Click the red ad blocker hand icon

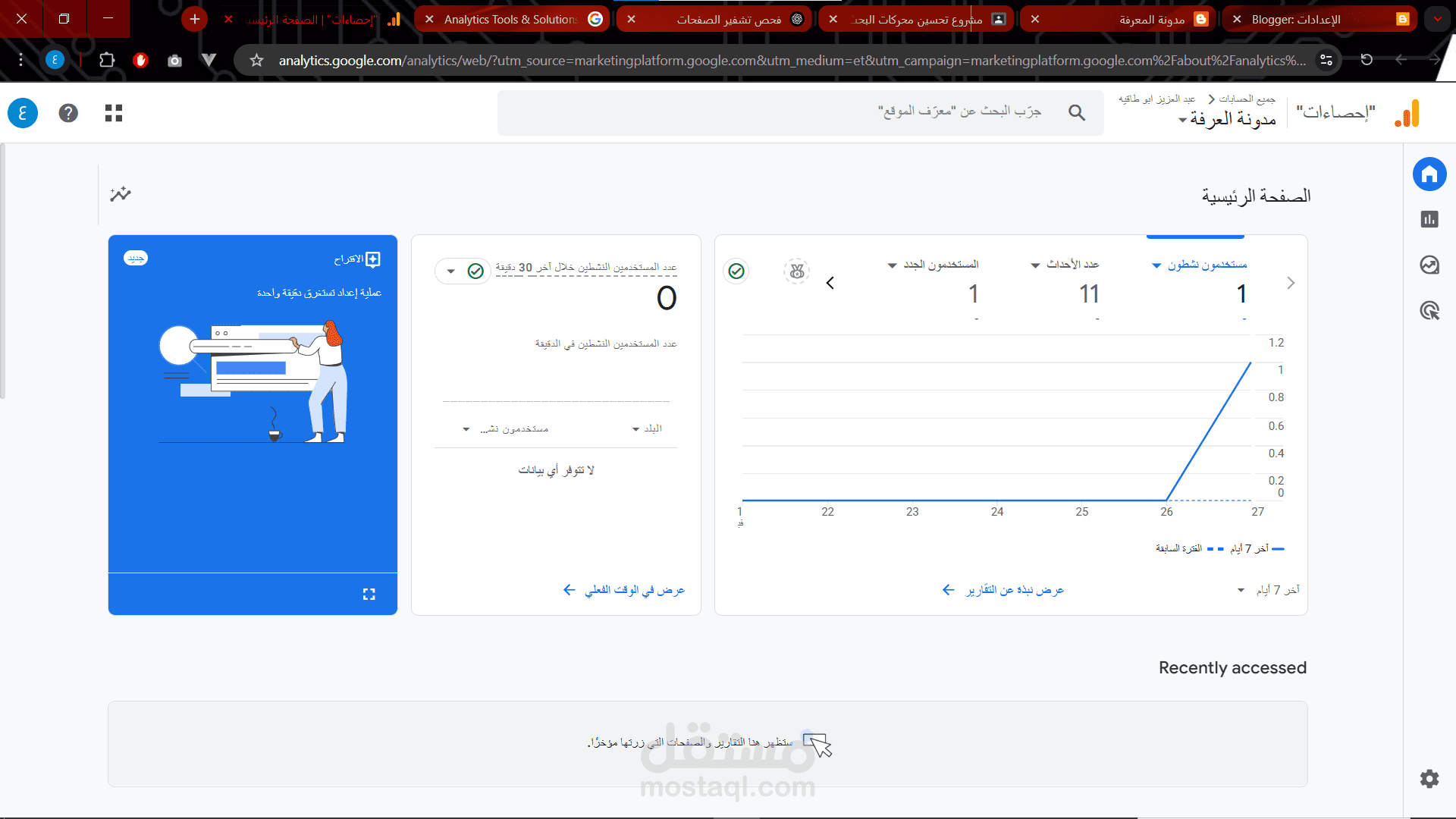click(x=140, y=60)
